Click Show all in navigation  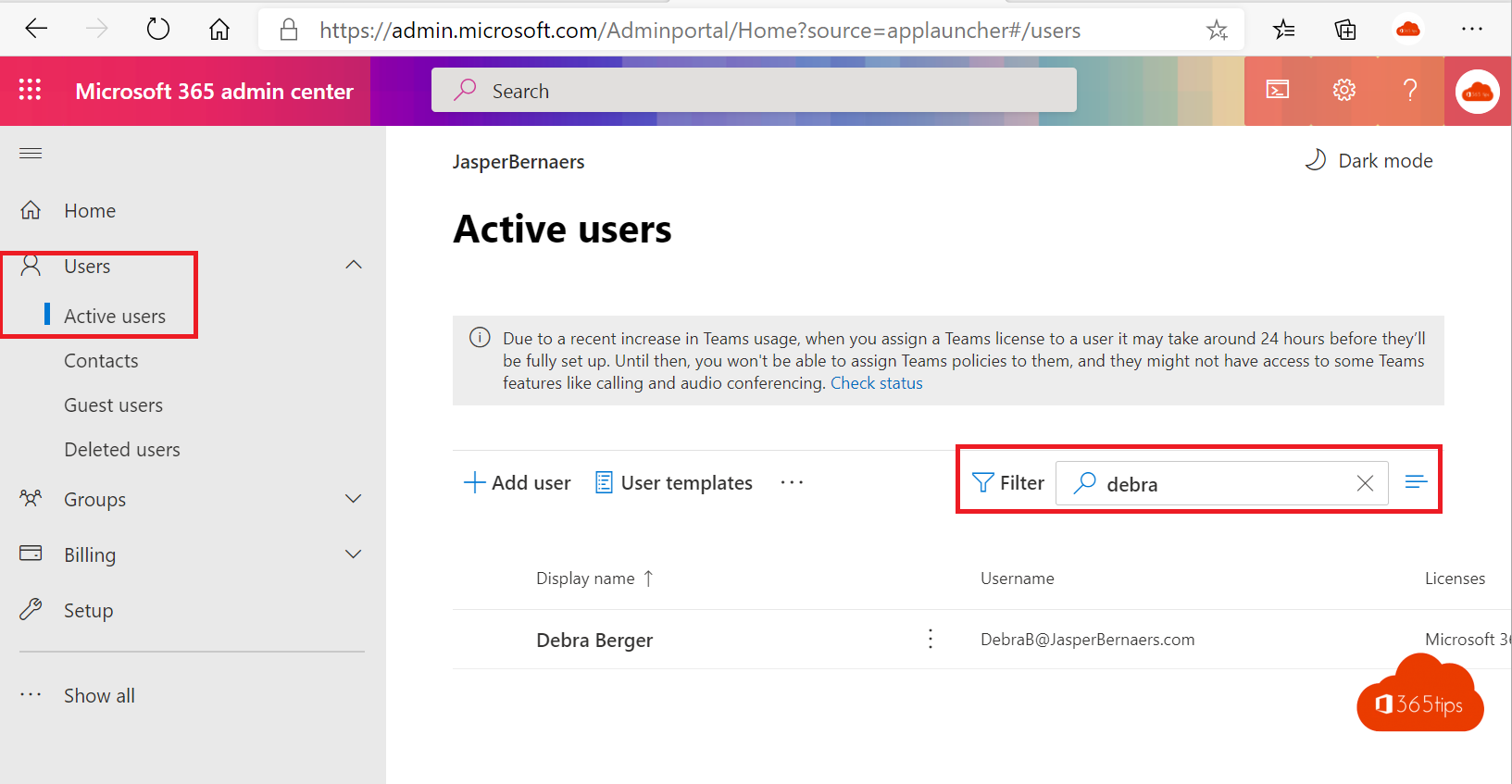(x=99, y=696)
